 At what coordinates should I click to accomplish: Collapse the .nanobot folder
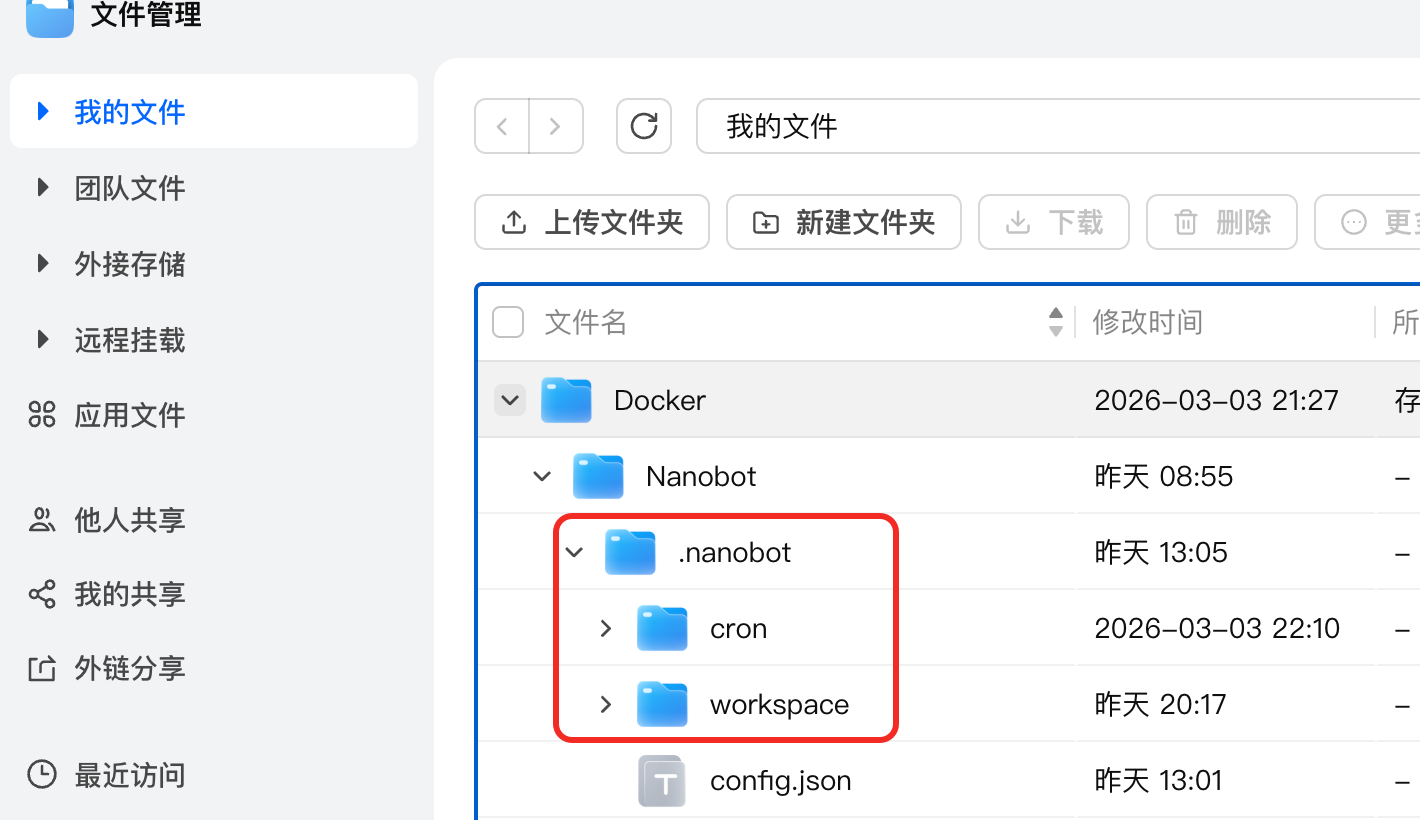coord(574,552)
